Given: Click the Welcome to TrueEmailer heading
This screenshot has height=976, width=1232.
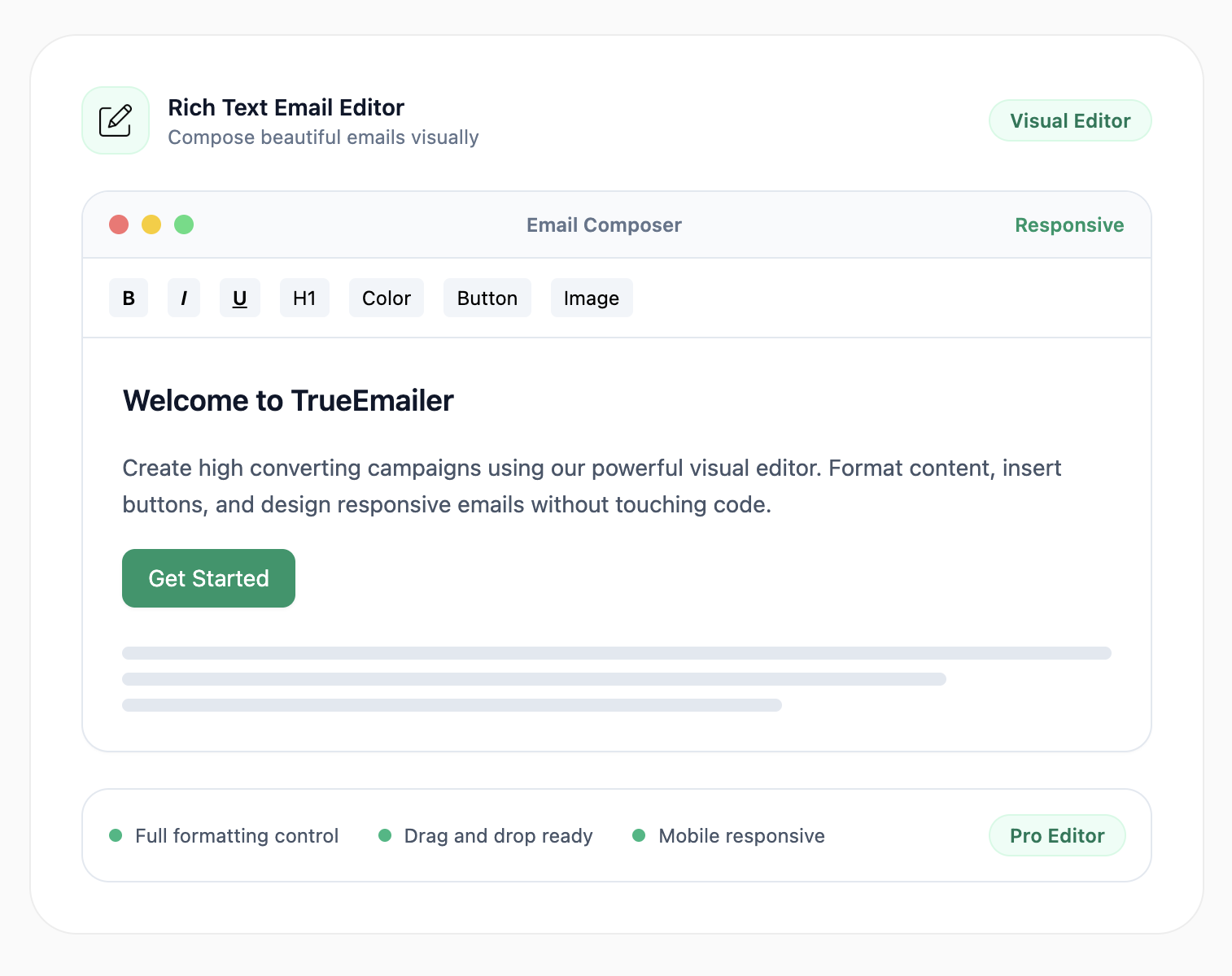Looking at the screenshot, I should (x=287, y=400).
